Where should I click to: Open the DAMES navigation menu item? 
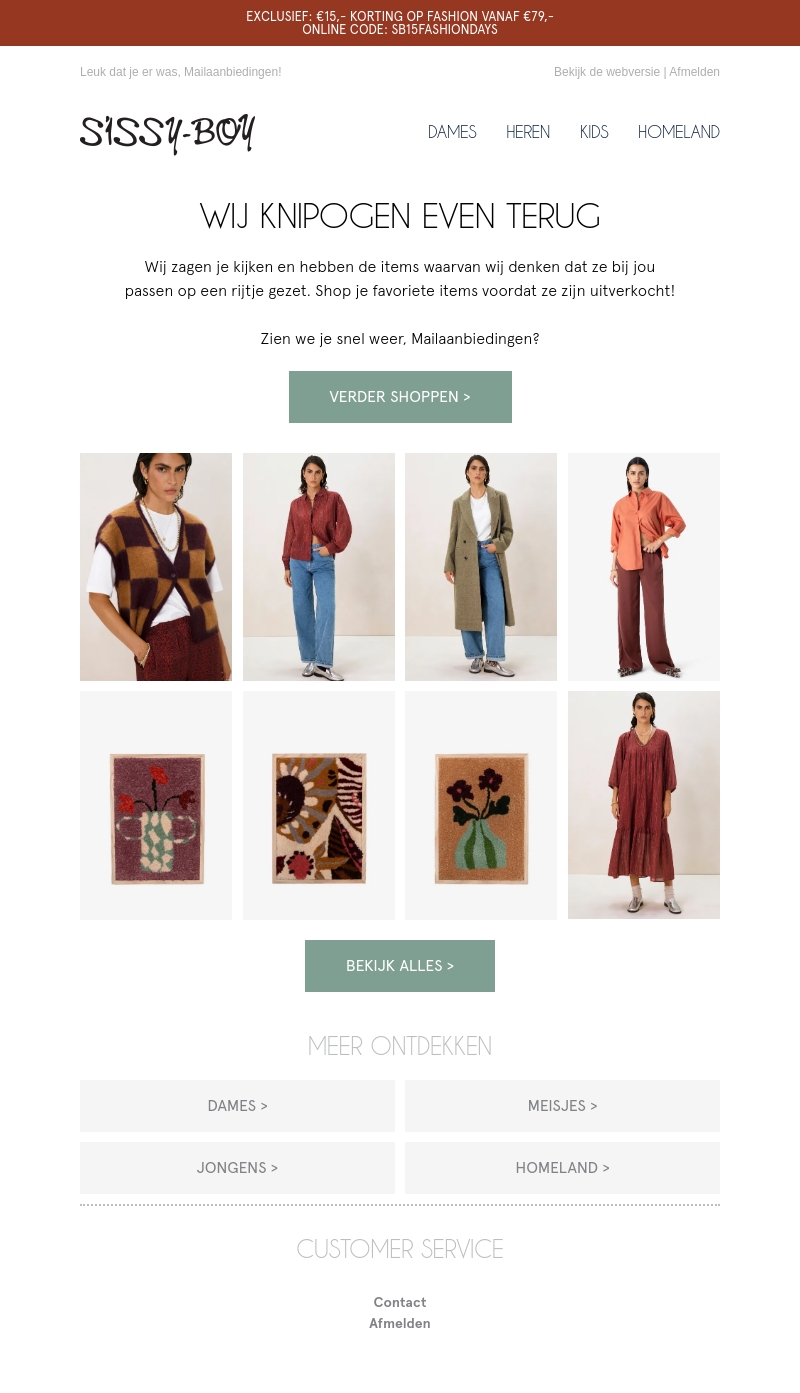pos(452,132)
